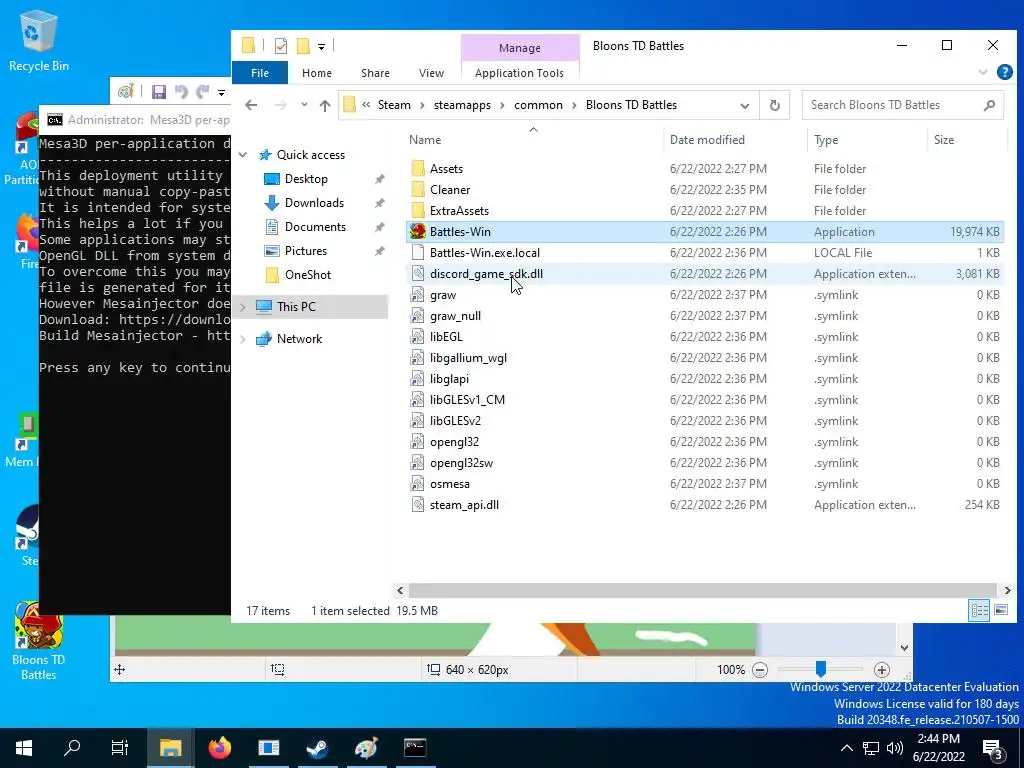Open the ExtraAssets folder
This screenshot has height=768, width=1024.
pyautogui.click(x=459, y=211)
